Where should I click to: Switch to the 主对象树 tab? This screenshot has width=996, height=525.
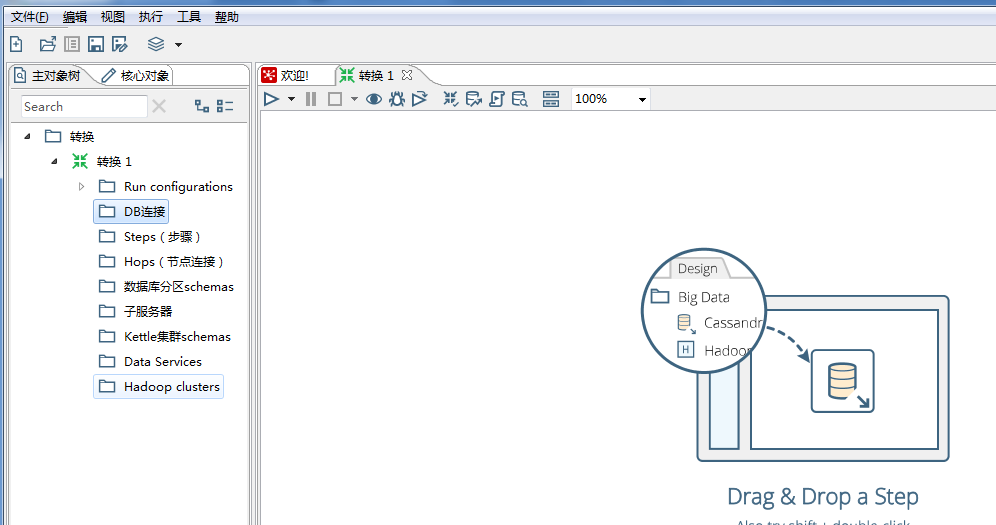48,76
